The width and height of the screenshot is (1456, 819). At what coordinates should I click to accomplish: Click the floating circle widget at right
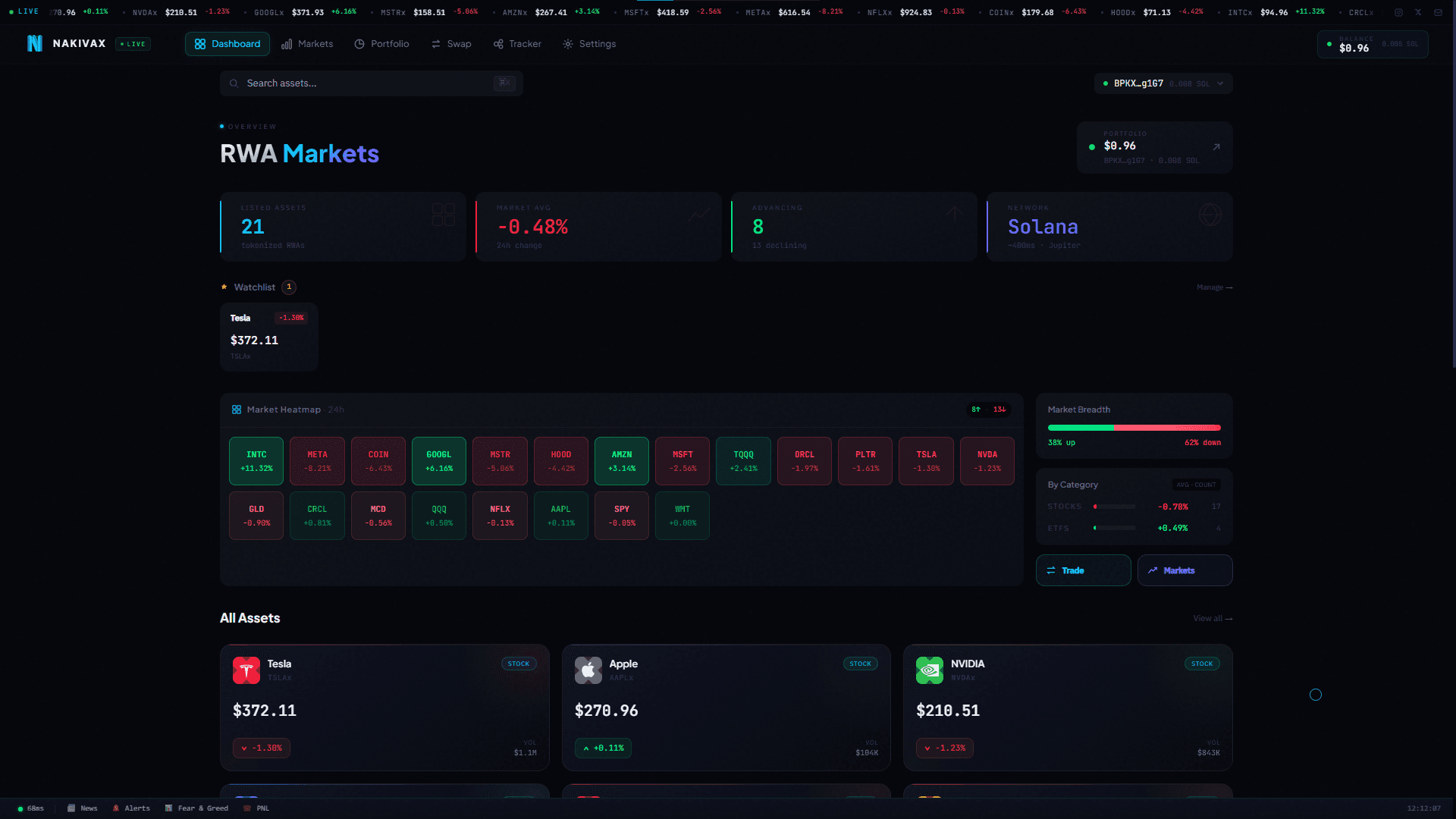1316,695
